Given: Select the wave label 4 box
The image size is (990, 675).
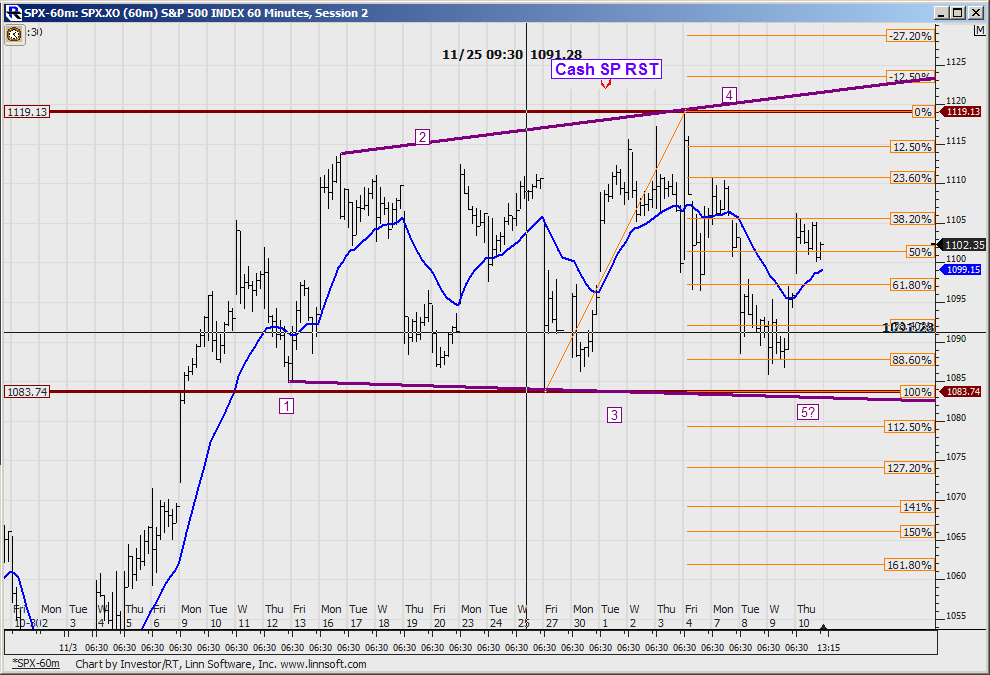Looking at the screenshot, I should tap(730, 95).
